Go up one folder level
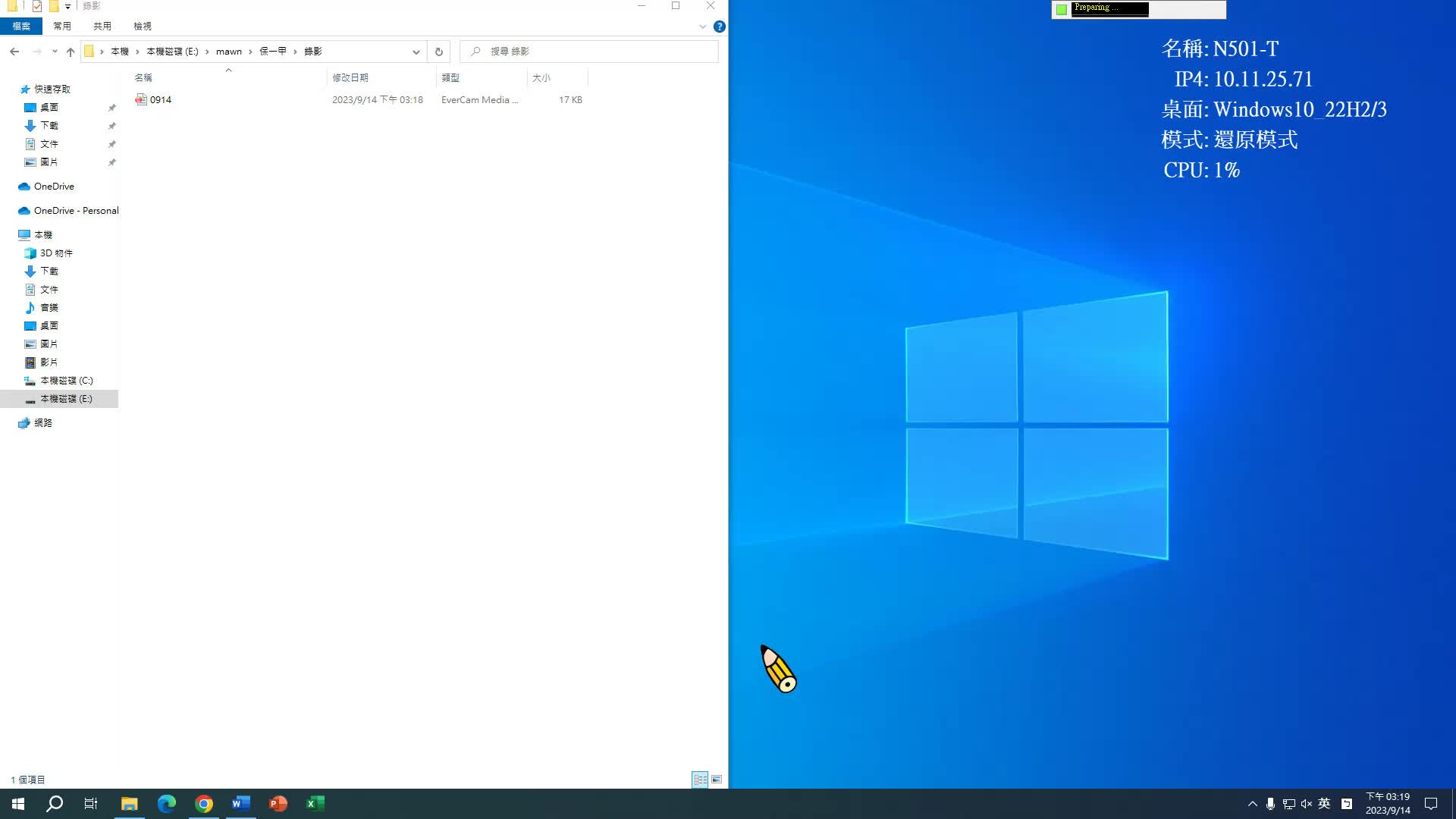 pyautogui.click(x=71, y=52)
